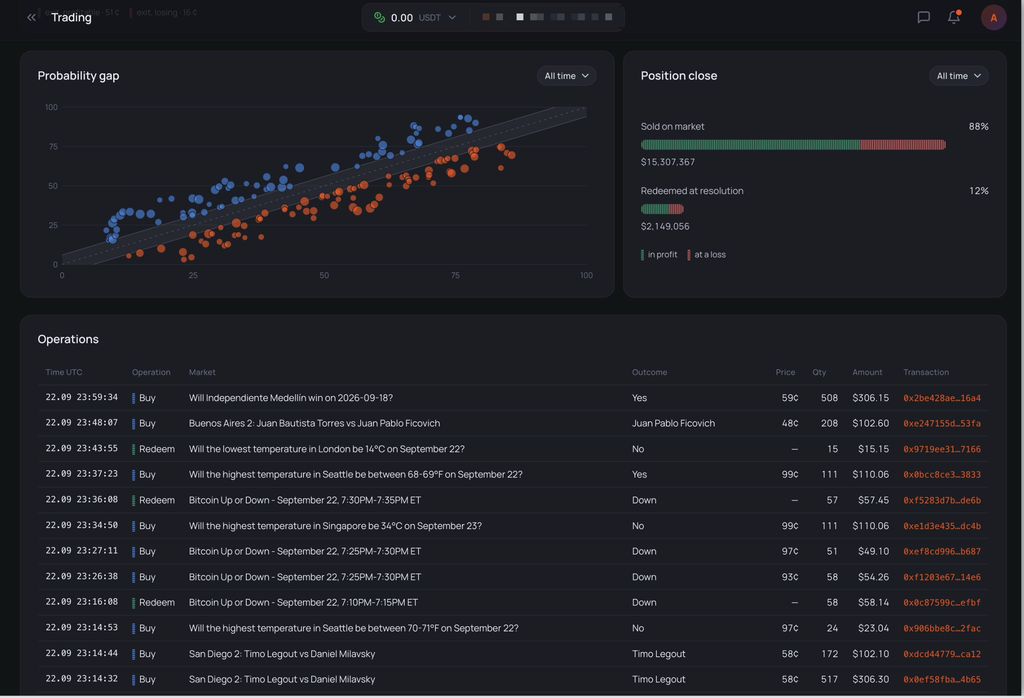Screen dimensions: 1024x698
Task: Click the Operation column header
Action: [151, 372]
